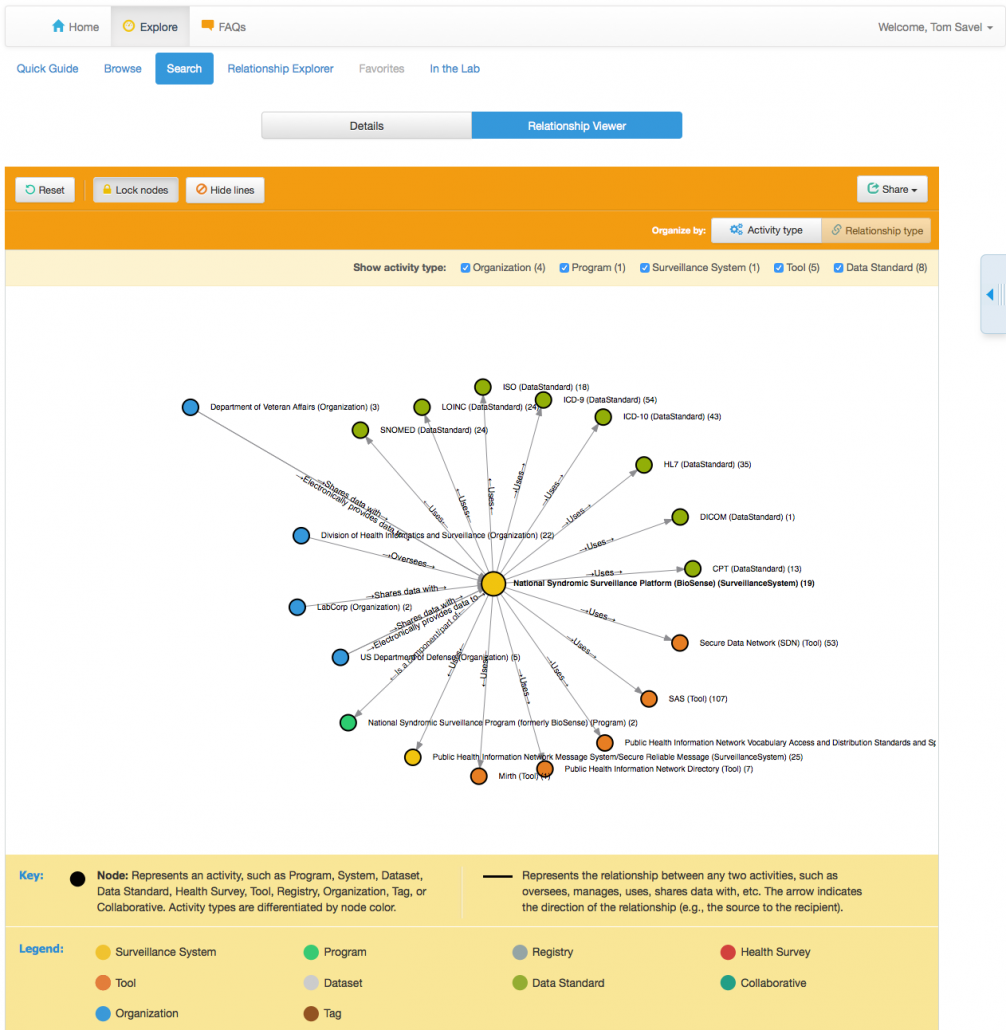Reset the relationship graph
1006x1030 pixels.
coord(45,190)
